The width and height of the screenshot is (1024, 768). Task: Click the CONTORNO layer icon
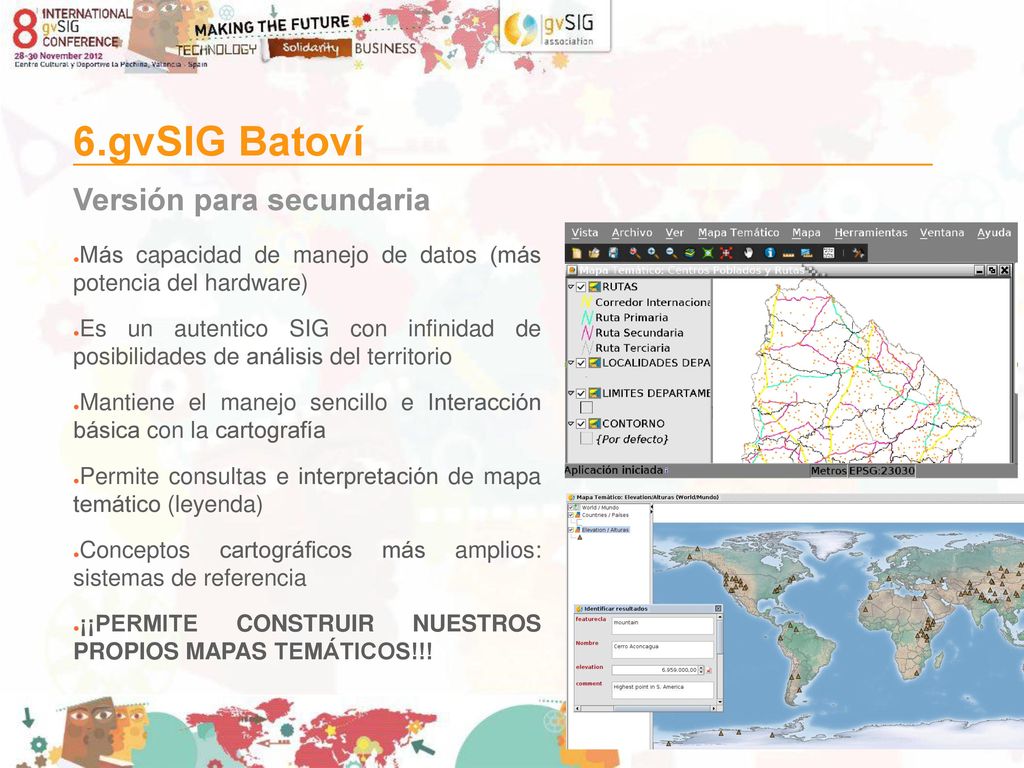[x=594, y=423]
